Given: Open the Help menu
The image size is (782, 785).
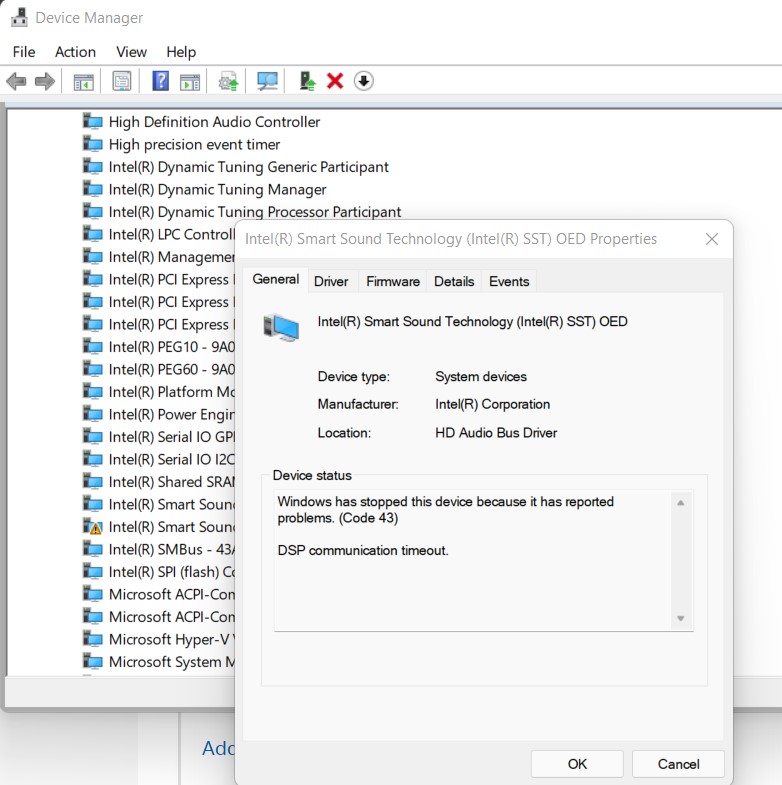Looking at the screenshot, I should click(181, 52).
